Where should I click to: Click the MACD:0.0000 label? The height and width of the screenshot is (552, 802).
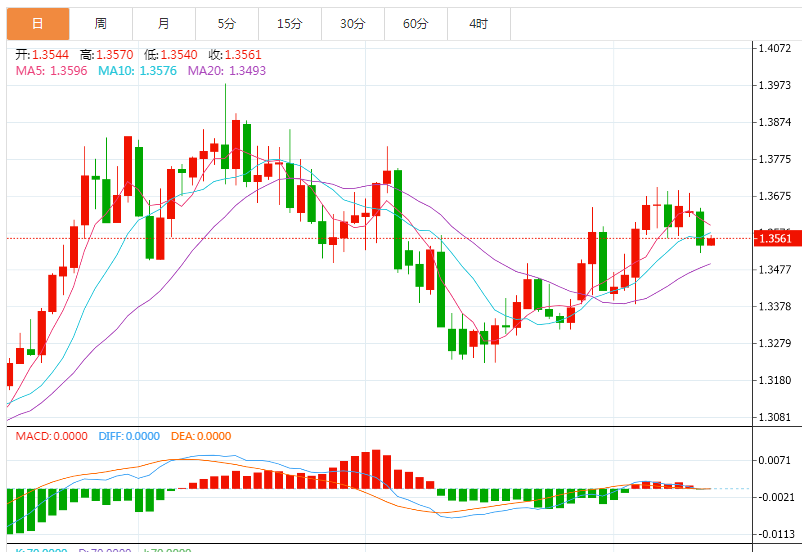click(52, 436)
